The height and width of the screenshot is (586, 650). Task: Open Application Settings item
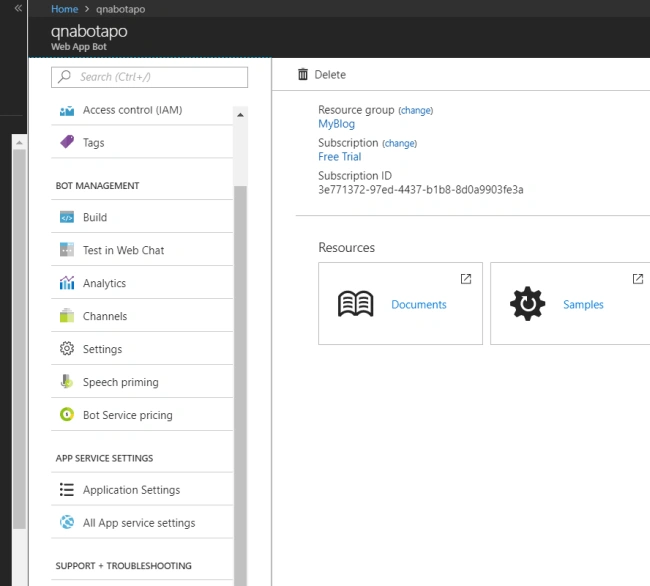coord(142,489)
